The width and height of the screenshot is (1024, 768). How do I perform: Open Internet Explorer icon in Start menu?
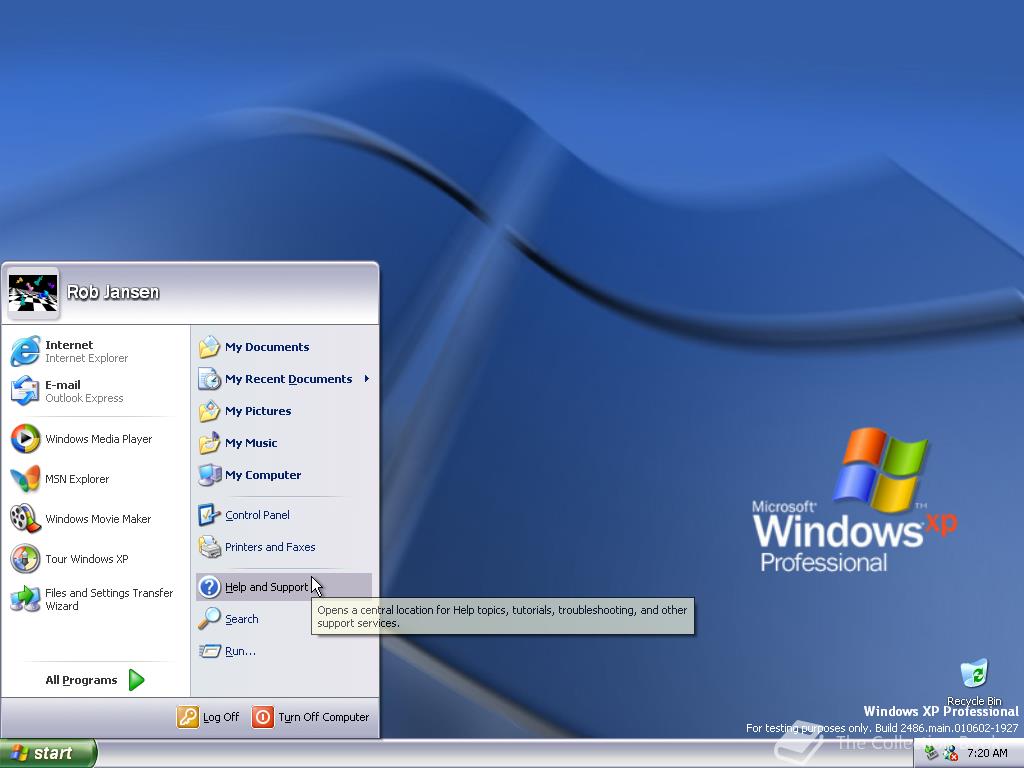click(25, 351)
